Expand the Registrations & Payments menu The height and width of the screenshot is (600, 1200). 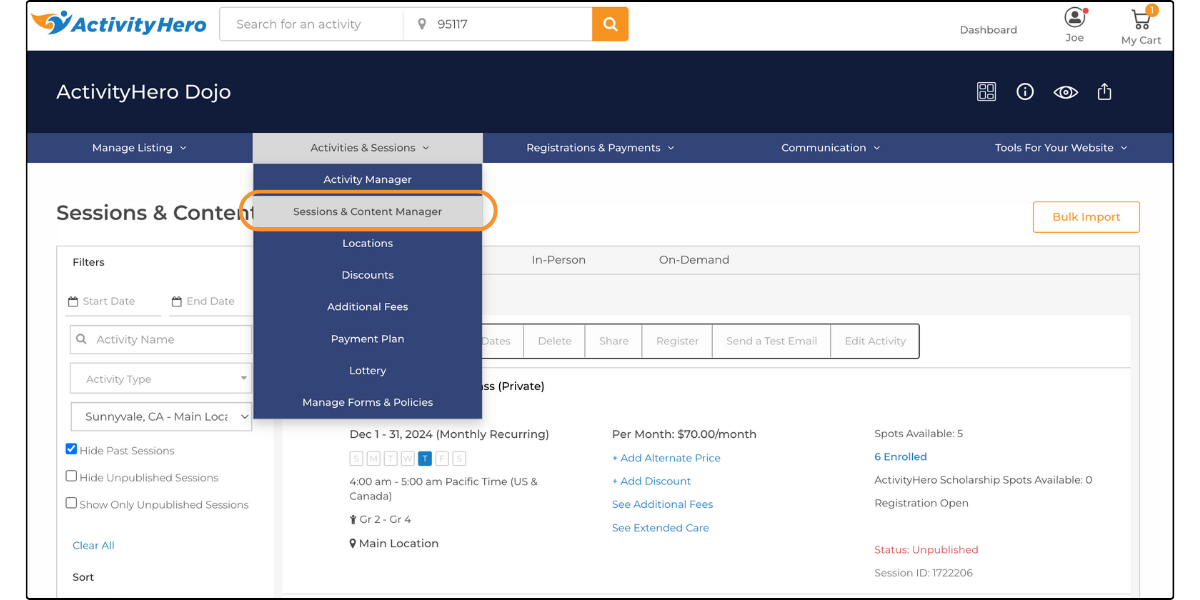pos(600,148)
